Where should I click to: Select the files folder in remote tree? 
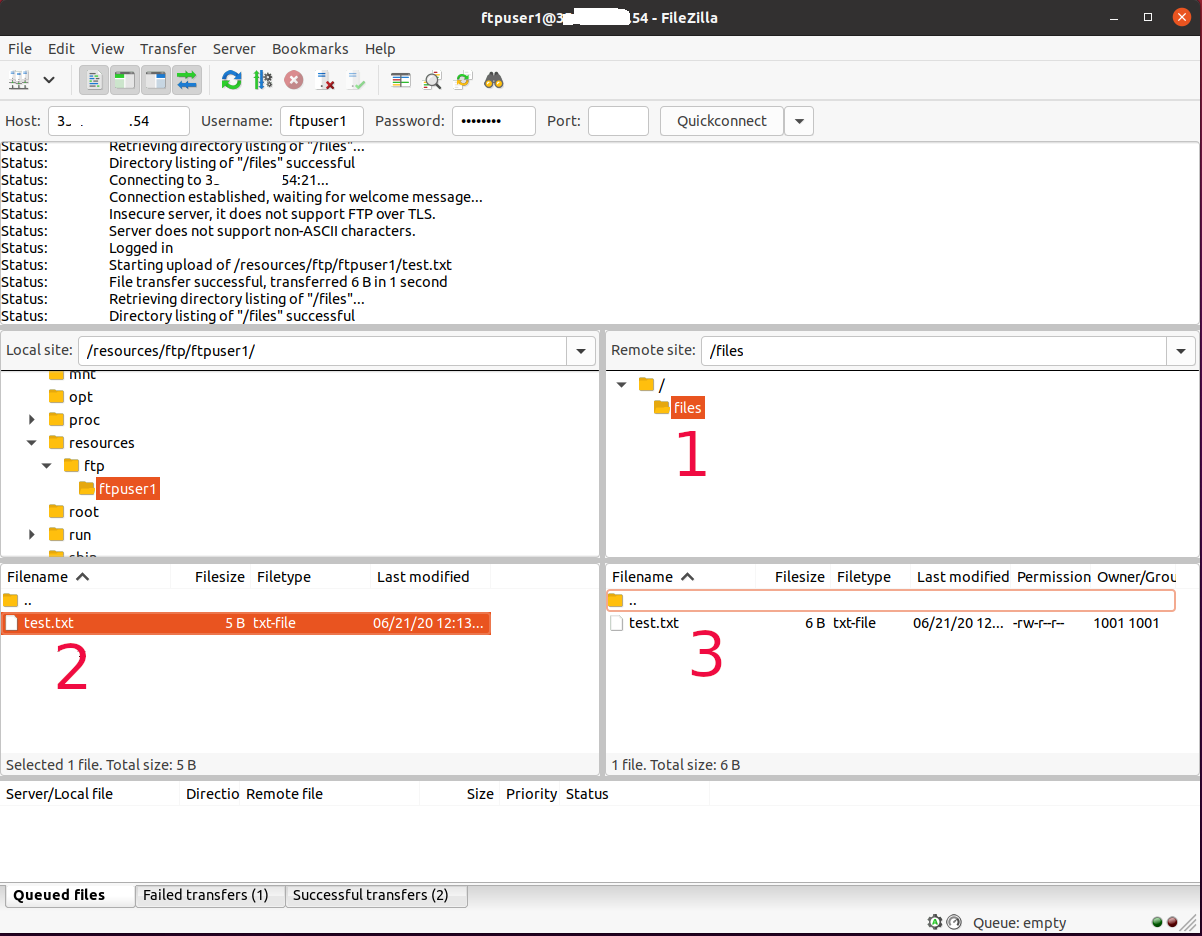(x=687, y=408)
